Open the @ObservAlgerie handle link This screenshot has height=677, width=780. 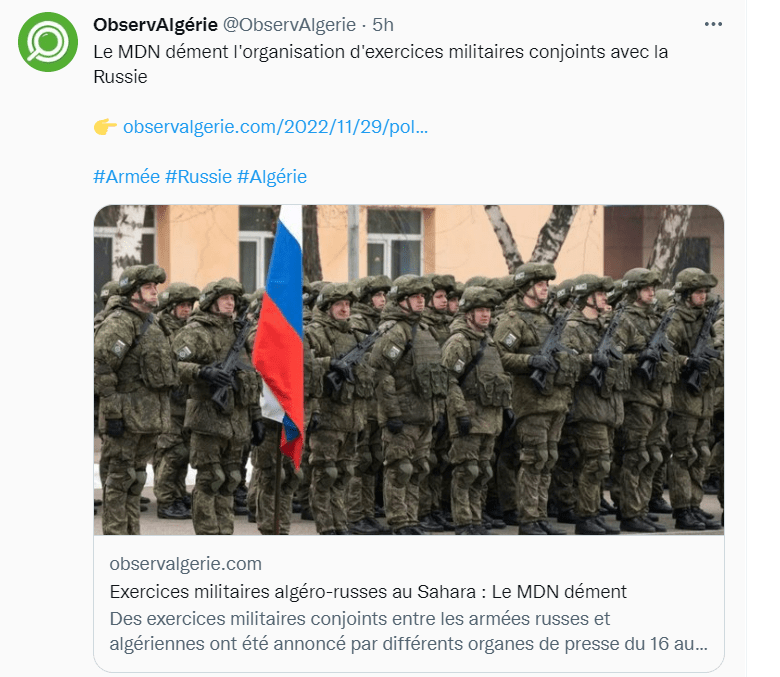pyautogui.click(x=289, y=24)
